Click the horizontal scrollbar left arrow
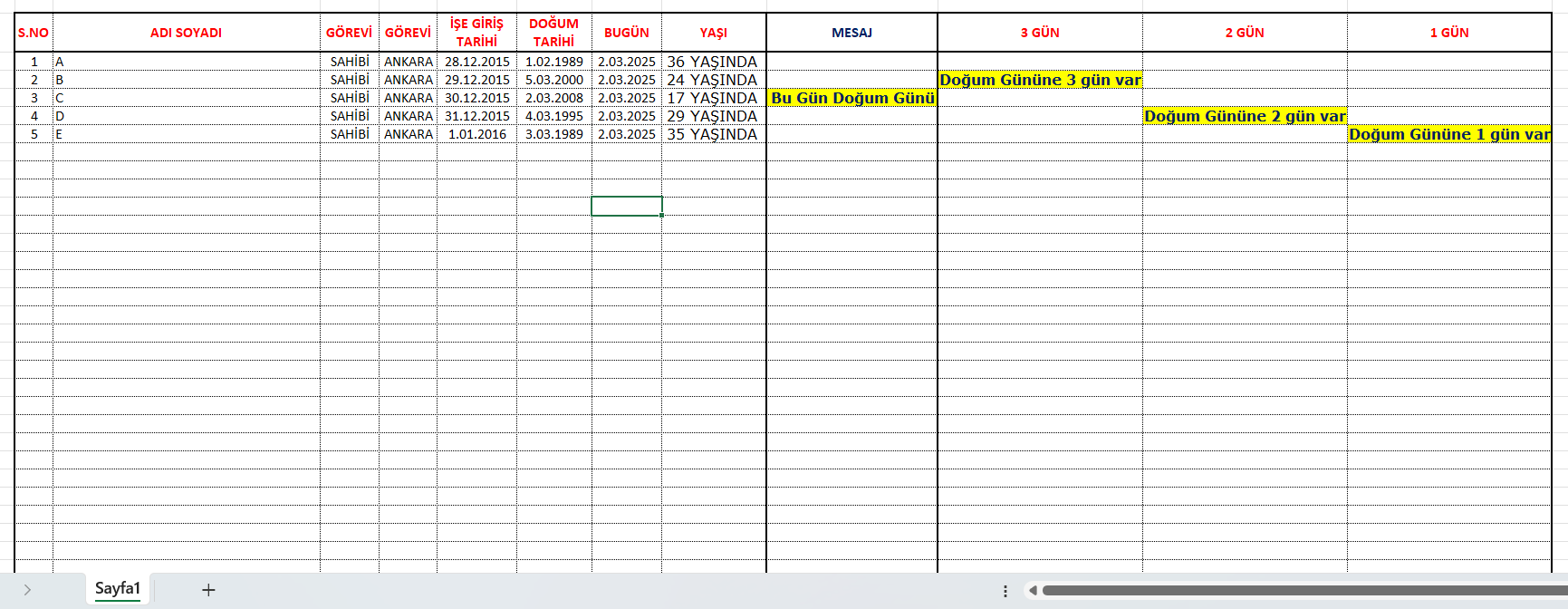 point(1032,591)
